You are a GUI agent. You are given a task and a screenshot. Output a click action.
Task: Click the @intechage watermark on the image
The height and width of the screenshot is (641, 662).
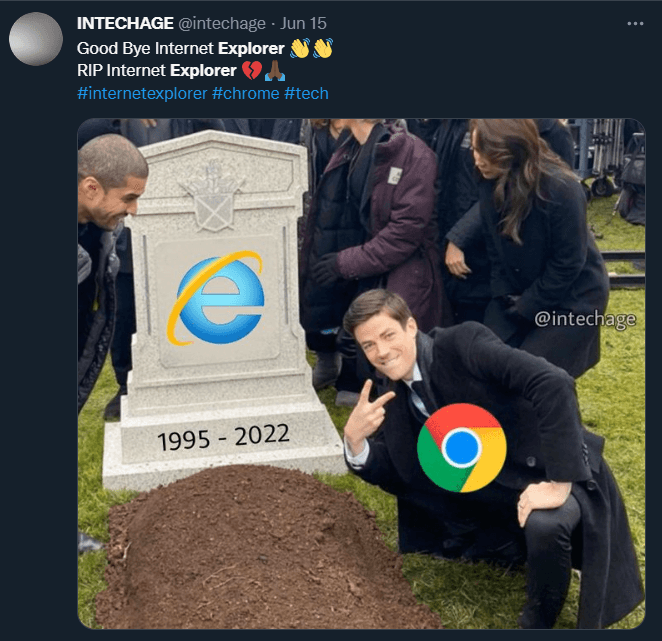click(584, 319)
